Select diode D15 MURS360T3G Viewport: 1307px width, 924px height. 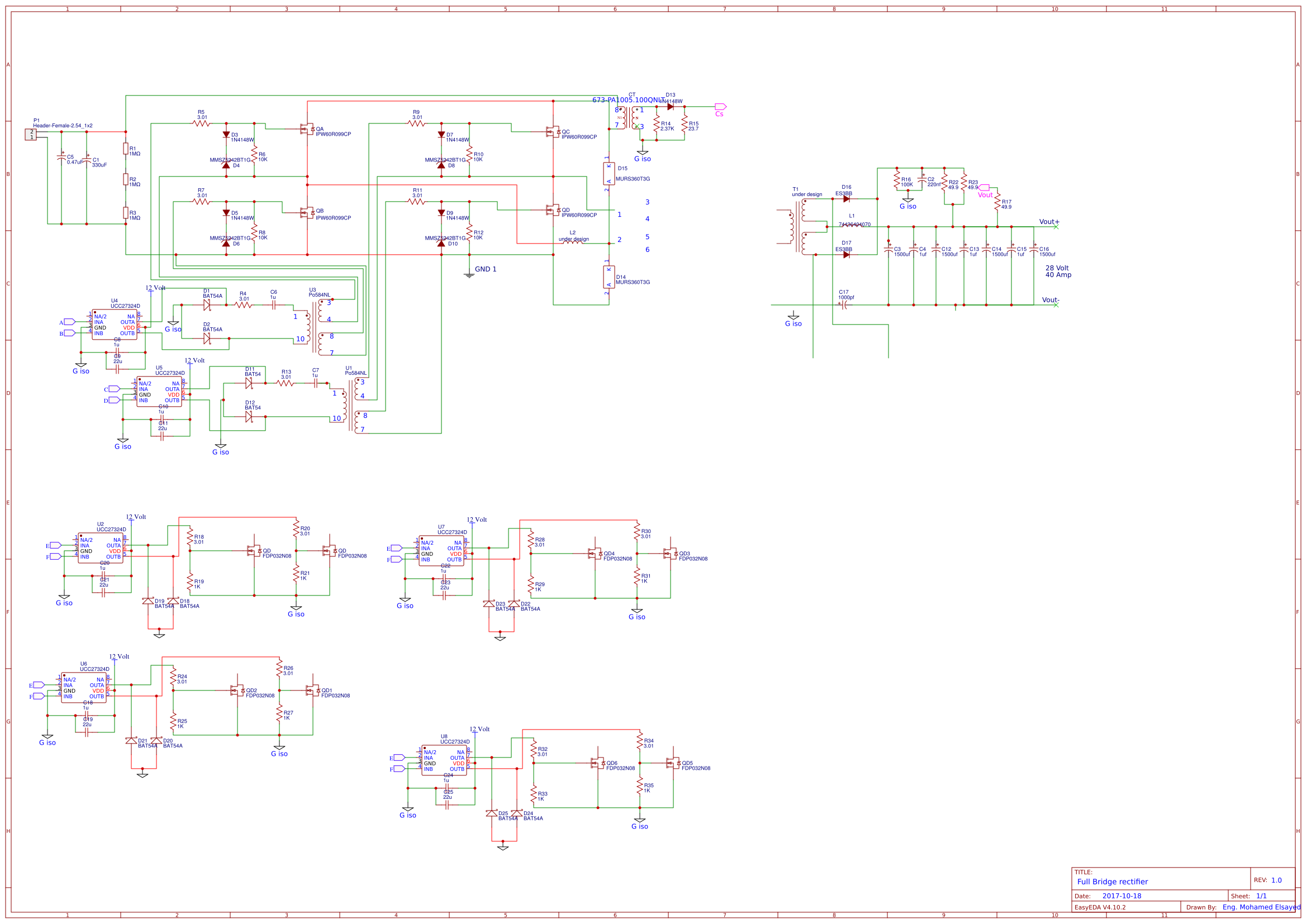click(609, 174)
